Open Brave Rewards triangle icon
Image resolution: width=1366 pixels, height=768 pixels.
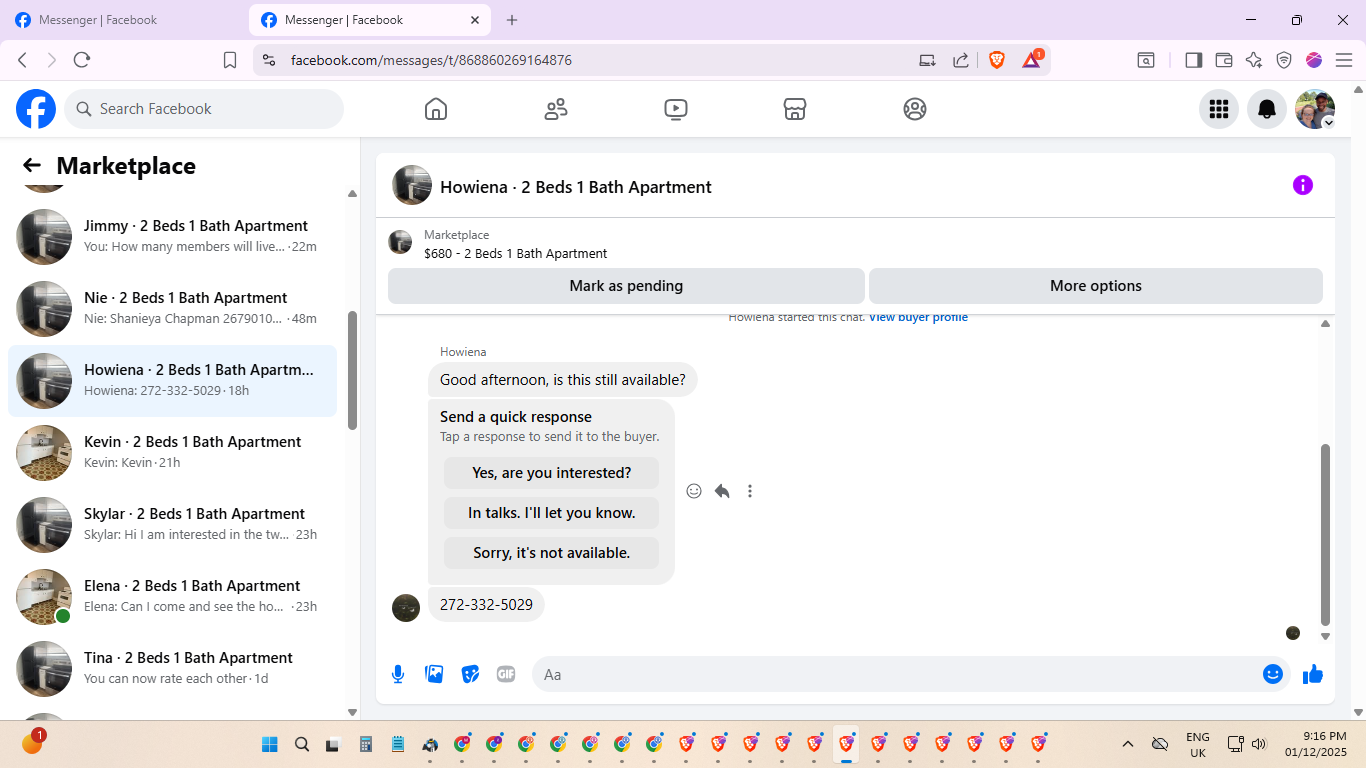(x=1032, y=59)
